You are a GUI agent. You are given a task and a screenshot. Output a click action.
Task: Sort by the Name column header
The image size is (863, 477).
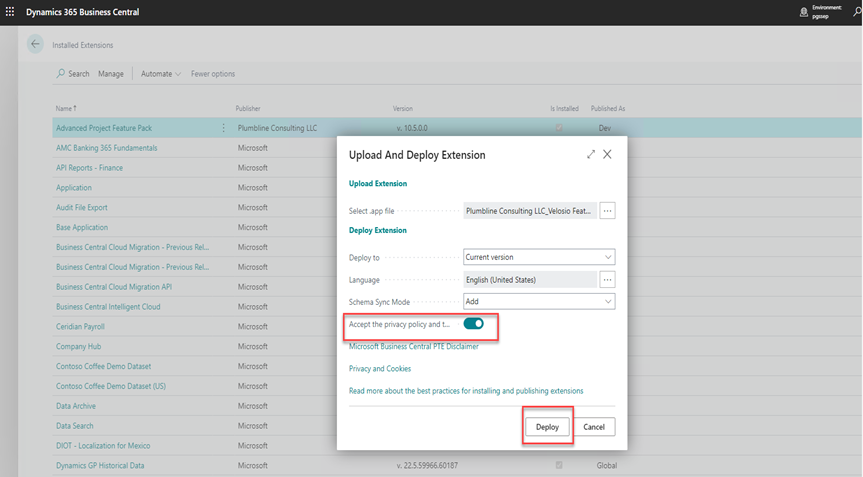(66, 108)
